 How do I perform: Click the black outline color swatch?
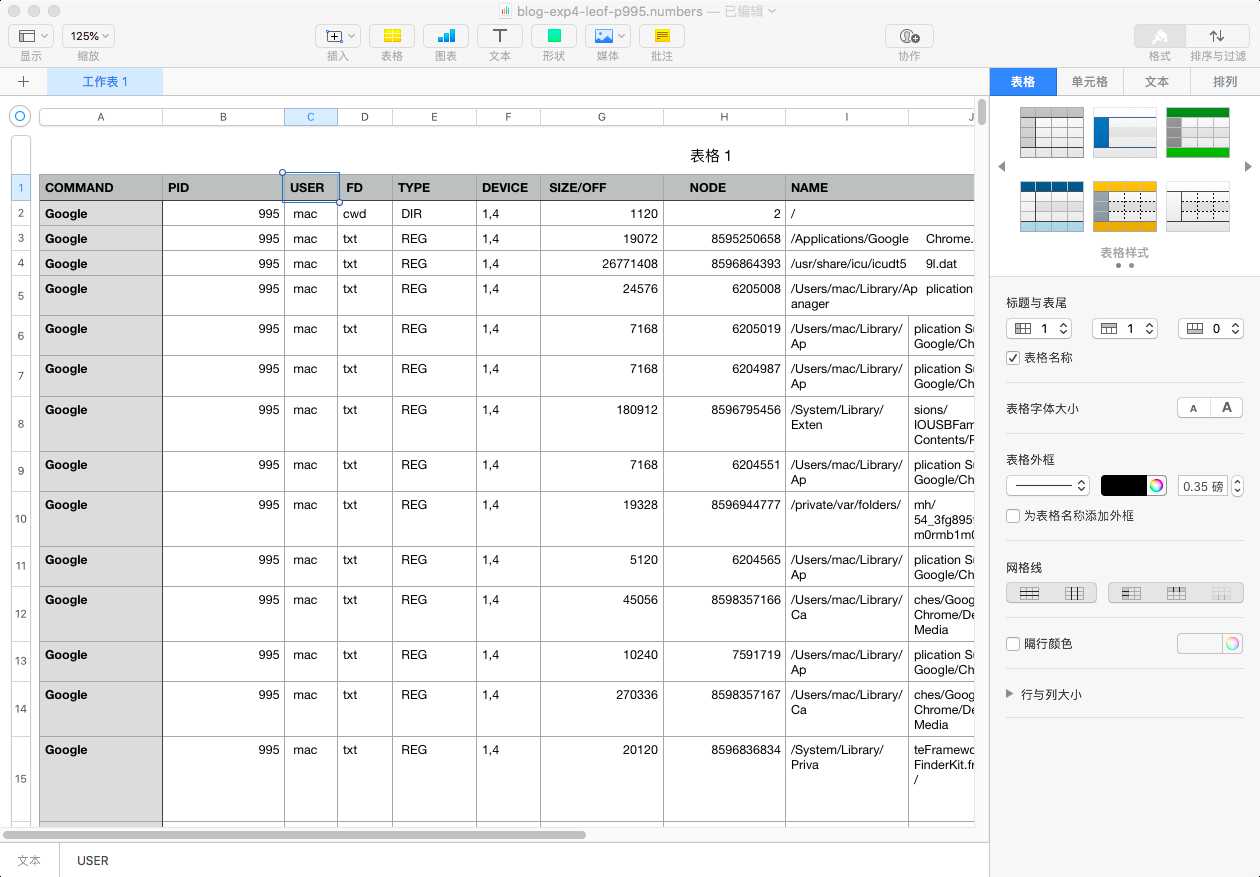(x=1124, y=486)
